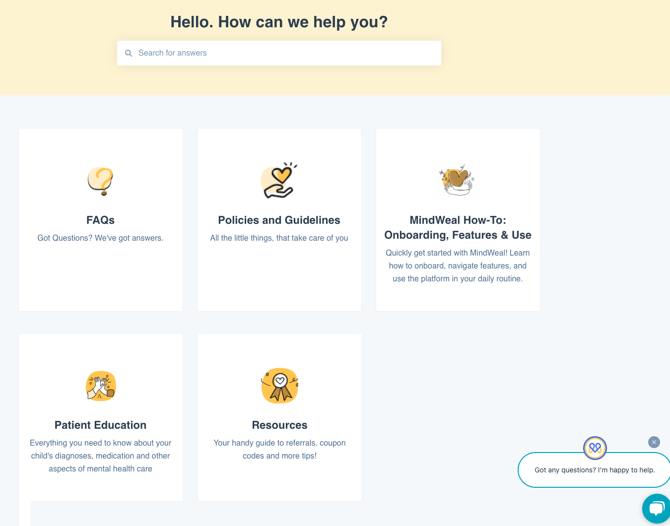Click the FAQs lightbulb icon
Screen dimensions: 670x526
100,181
